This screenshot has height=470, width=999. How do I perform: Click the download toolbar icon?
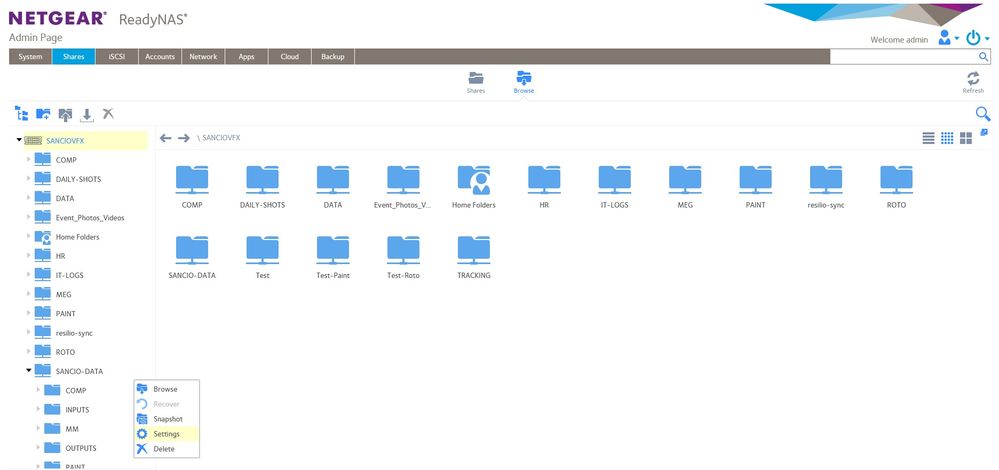[x=87, y=115]
